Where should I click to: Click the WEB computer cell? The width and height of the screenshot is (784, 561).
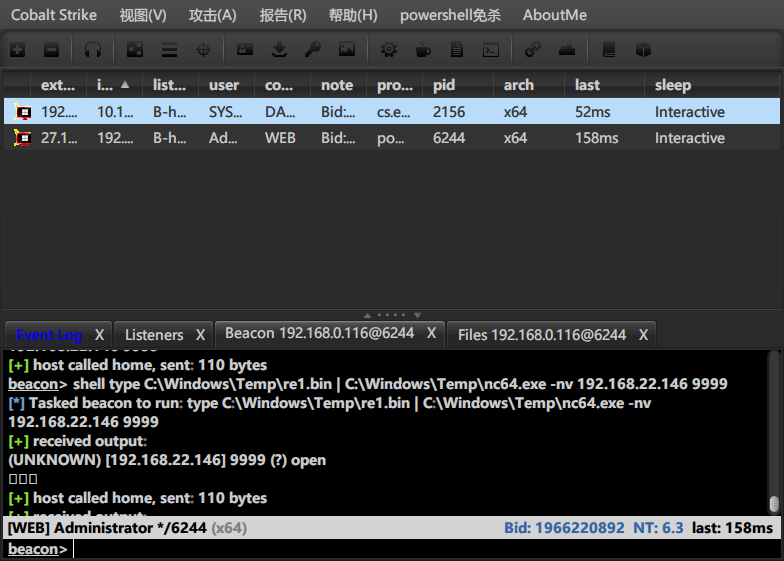coord(280,138)
